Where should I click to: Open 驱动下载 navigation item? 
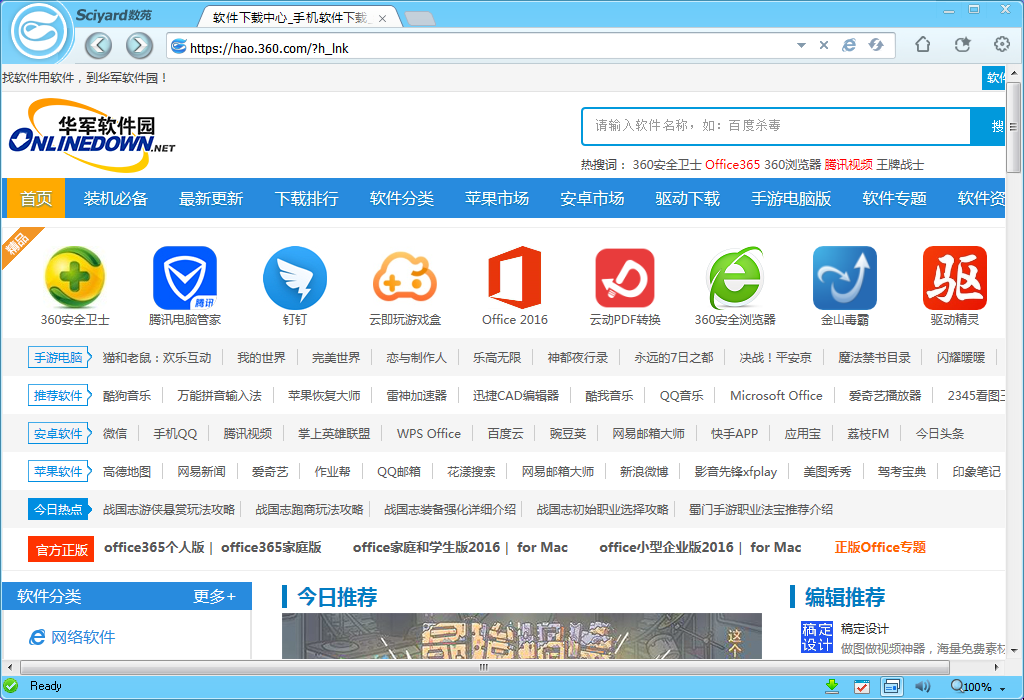pyautogui.click(x=688, y=199)
